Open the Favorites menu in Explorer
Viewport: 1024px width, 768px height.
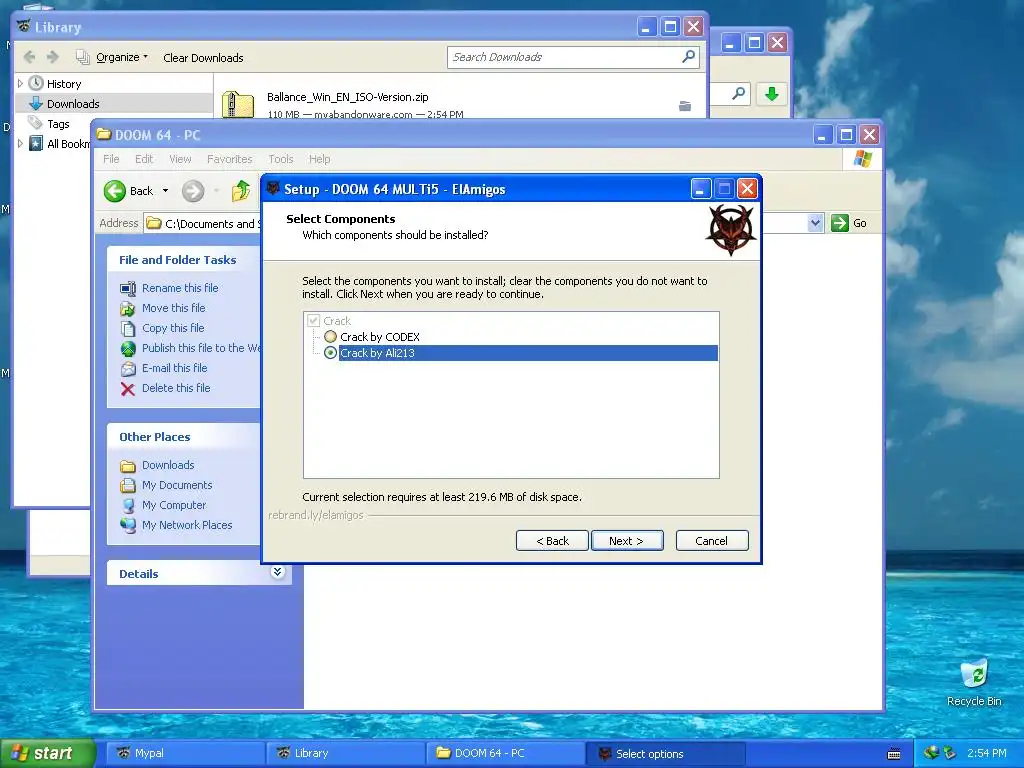click(229, 159)
